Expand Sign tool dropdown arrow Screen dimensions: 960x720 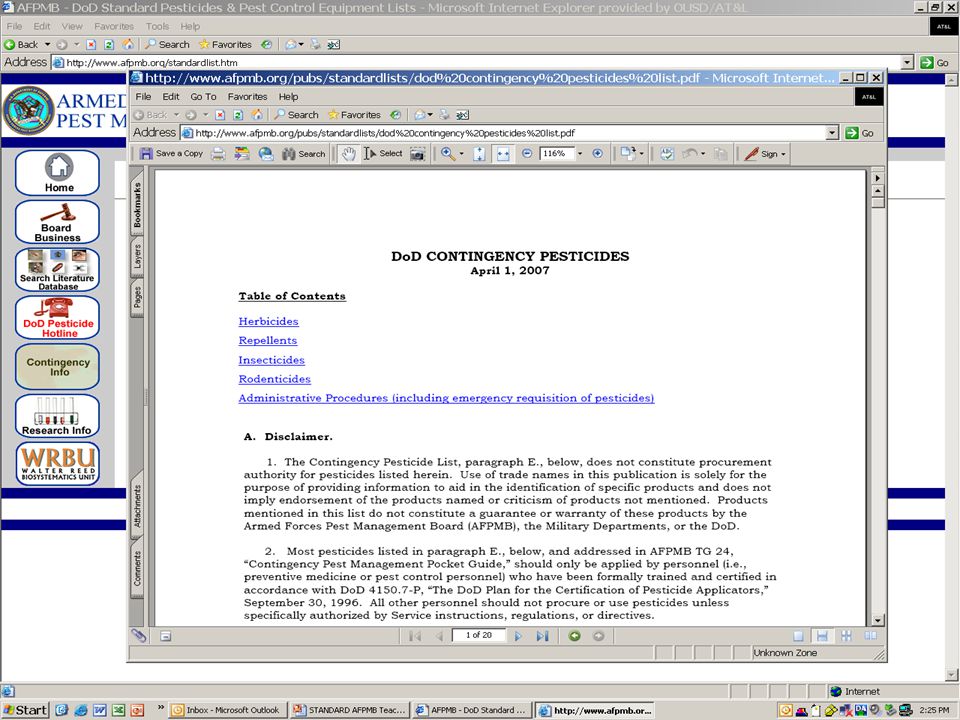pyautogui.click(x=783, y=154)
